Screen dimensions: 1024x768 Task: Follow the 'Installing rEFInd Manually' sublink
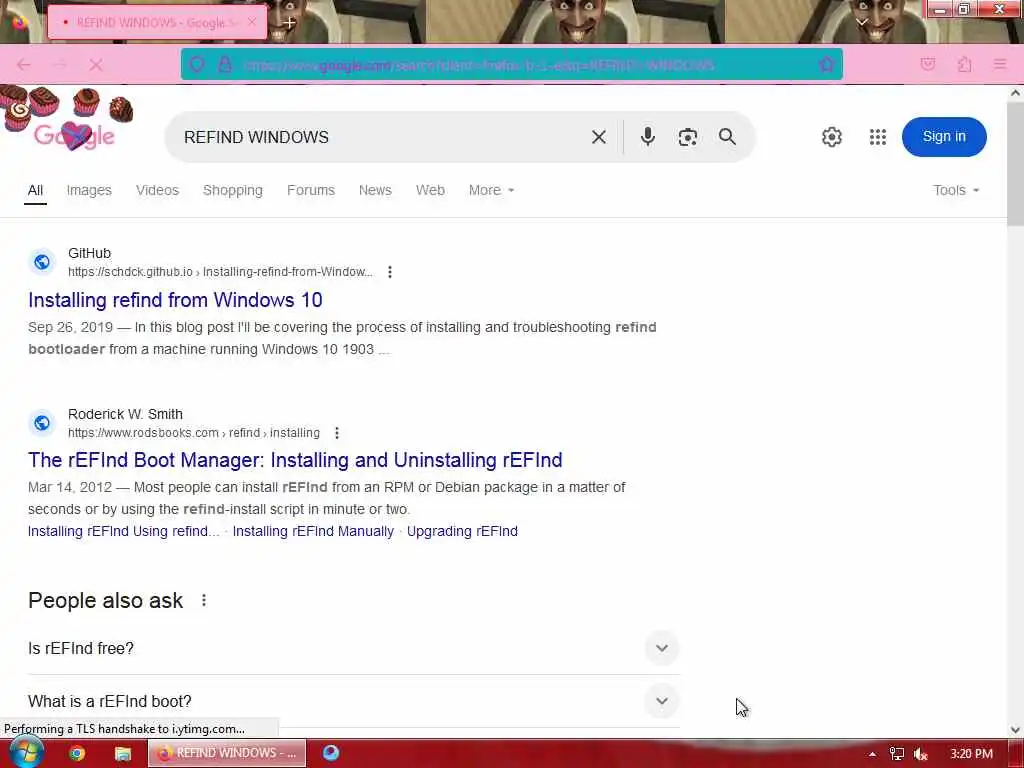[x=313, y=531]
